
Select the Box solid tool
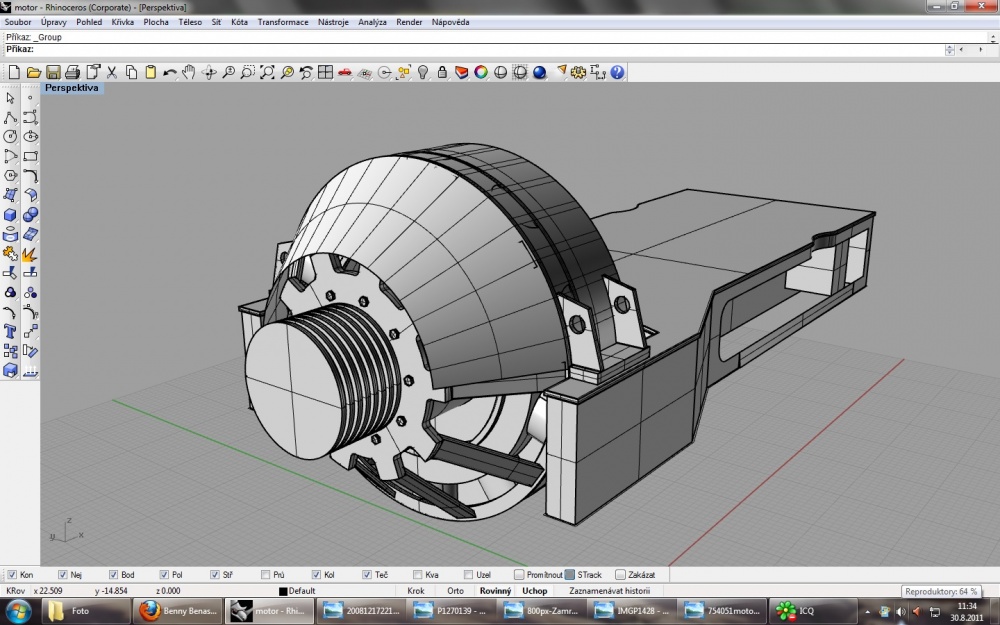(x=10, y=215)
